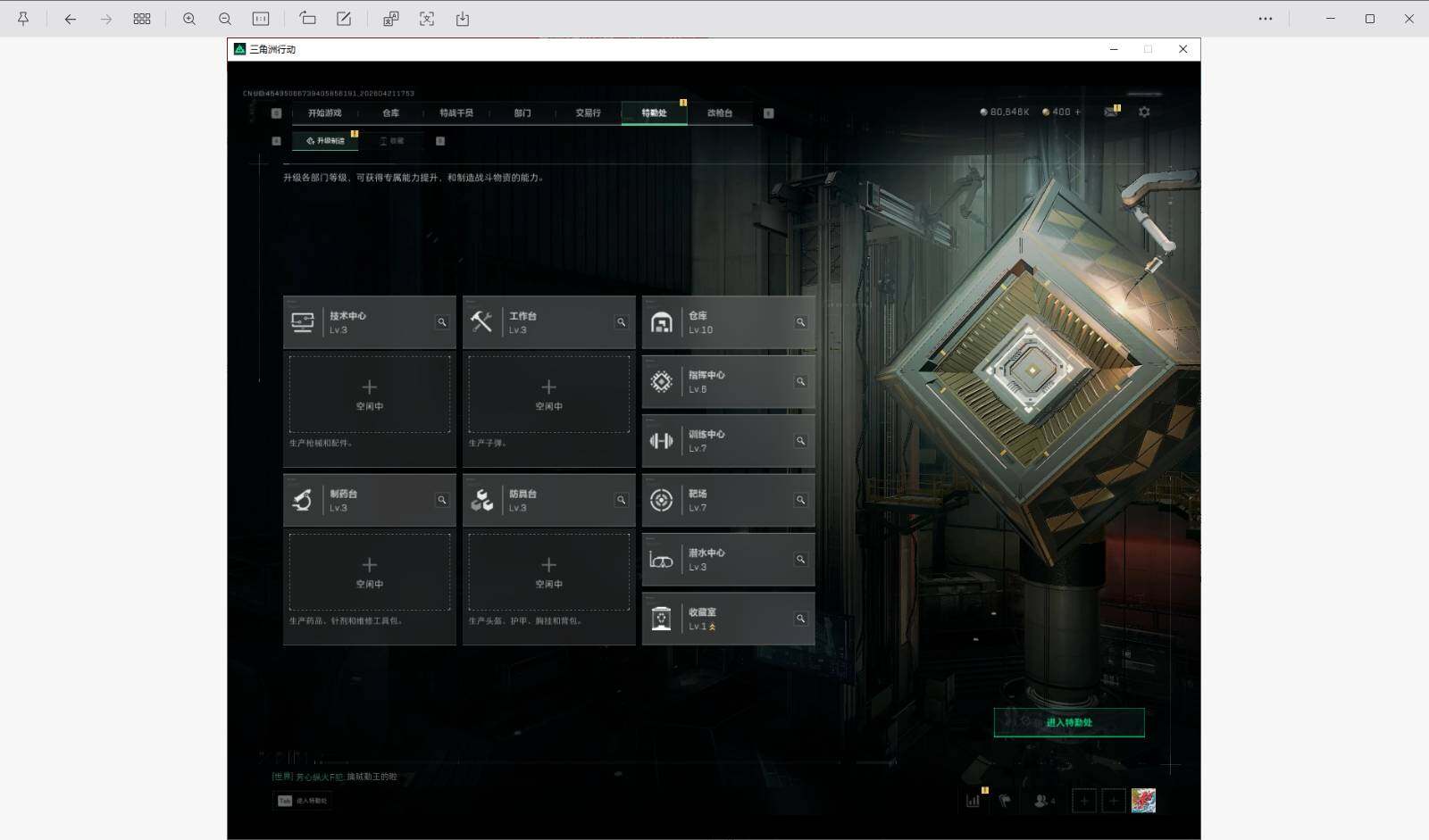Open the 交易行 tab

coord(588,113)
